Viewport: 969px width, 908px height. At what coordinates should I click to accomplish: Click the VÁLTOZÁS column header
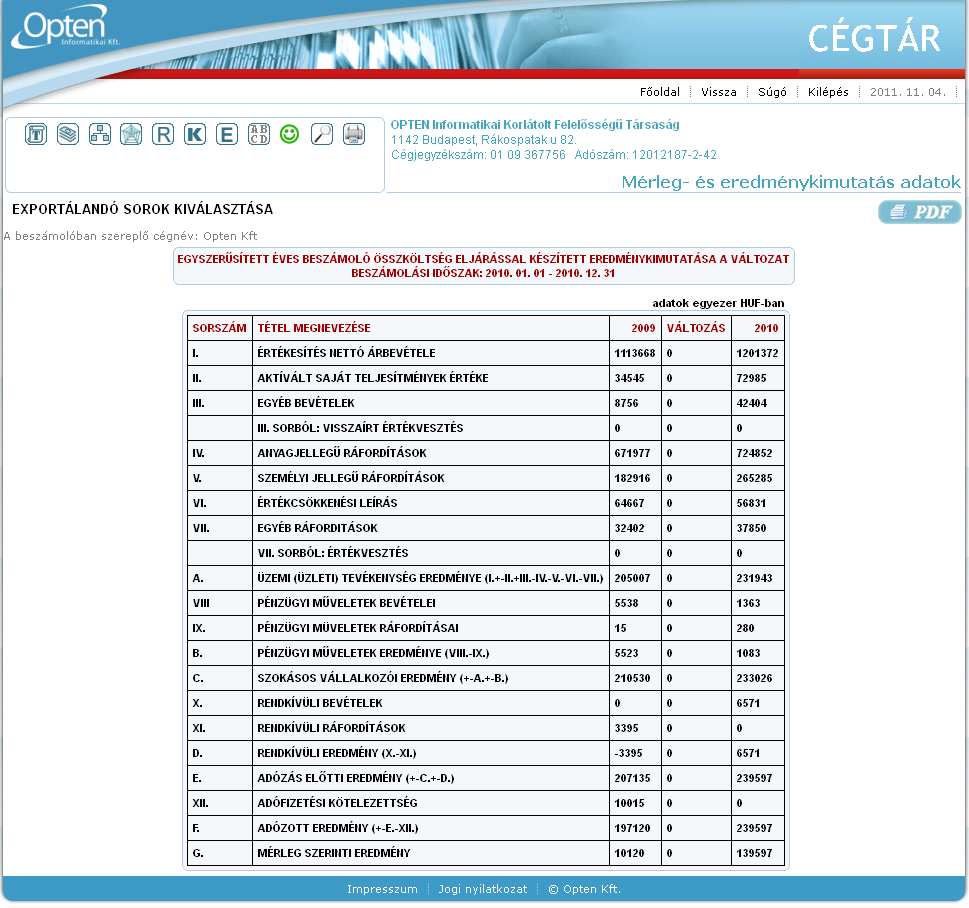coord(696,328)
